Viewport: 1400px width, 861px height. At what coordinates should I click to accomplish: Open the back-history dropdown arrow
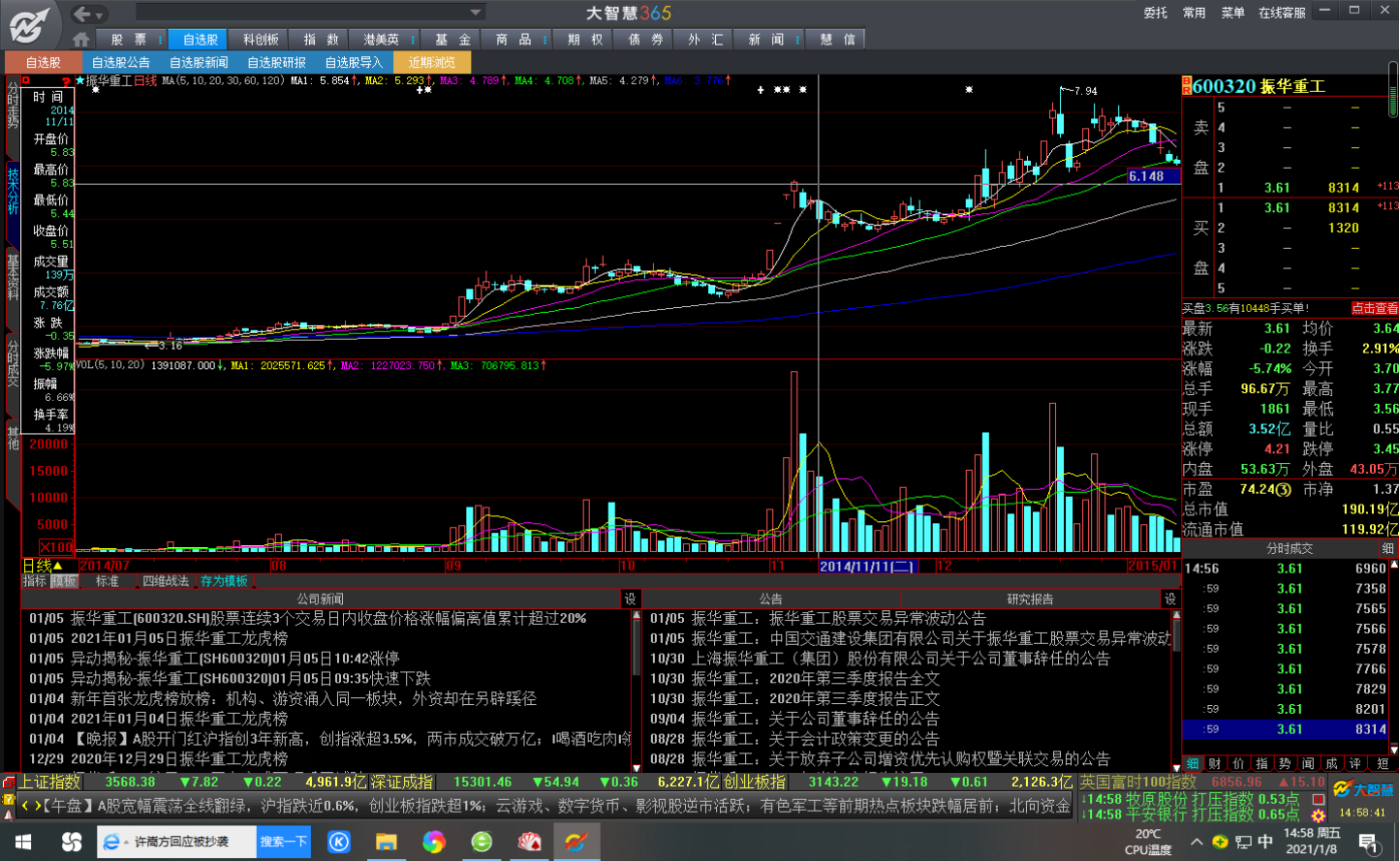(x=100, y=15)
